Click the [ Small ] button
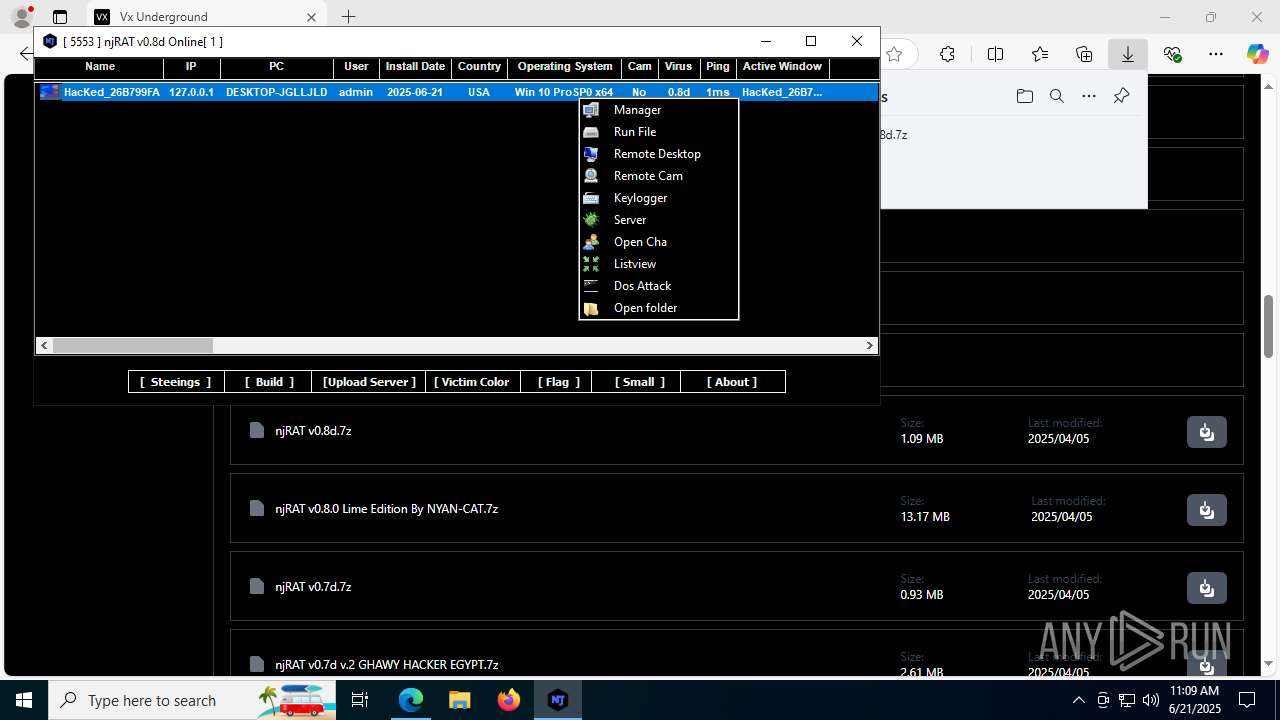The image size is (1280, 720). click(637, 382)
